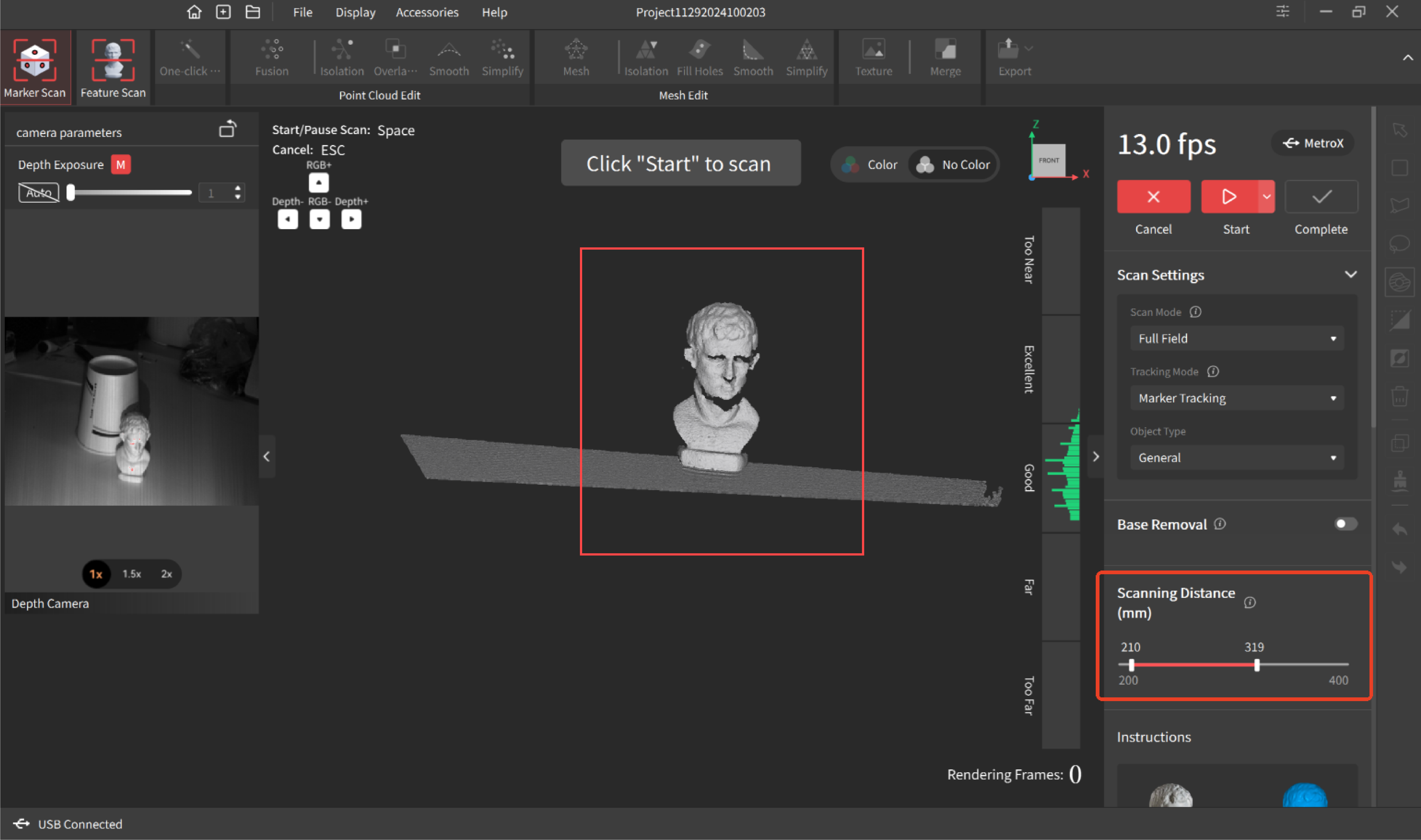This screenshot has width=1421, height=840.
Task: Click the Texture tool
Action: 874,57
